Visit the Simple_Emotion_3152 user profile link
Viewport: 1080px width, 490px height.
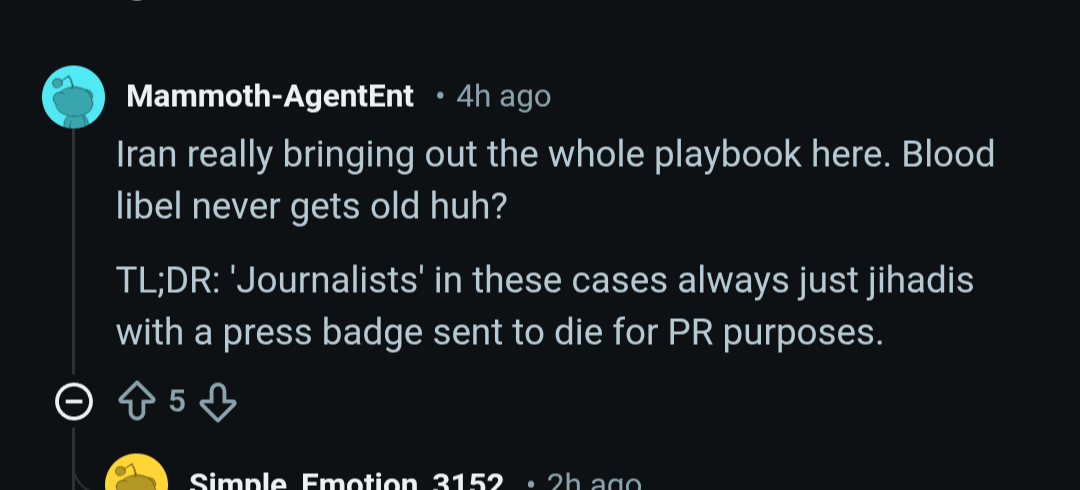pos(346,482)
